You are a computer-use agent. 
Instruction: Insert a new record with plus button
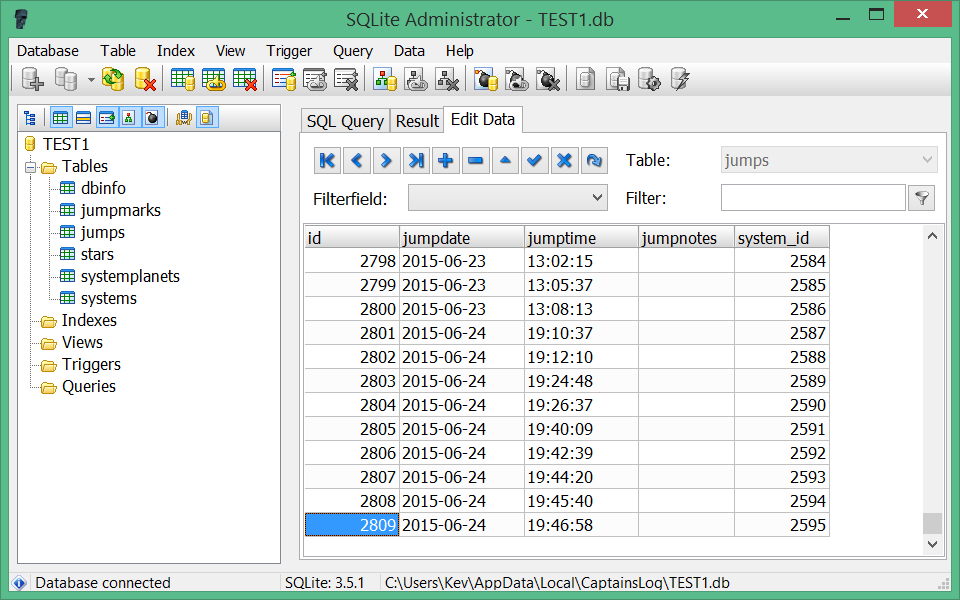(x=446, y=160)
